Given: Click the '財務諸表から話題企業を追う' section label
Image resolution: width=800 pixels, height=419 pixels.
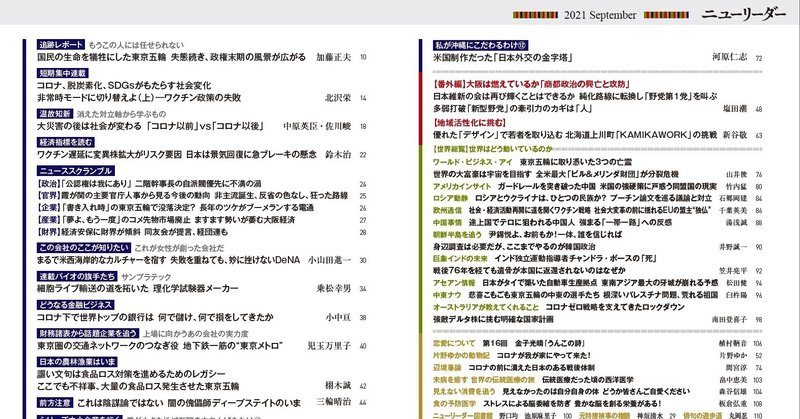Looking at the screenshot, I should (x=88, y=333).
